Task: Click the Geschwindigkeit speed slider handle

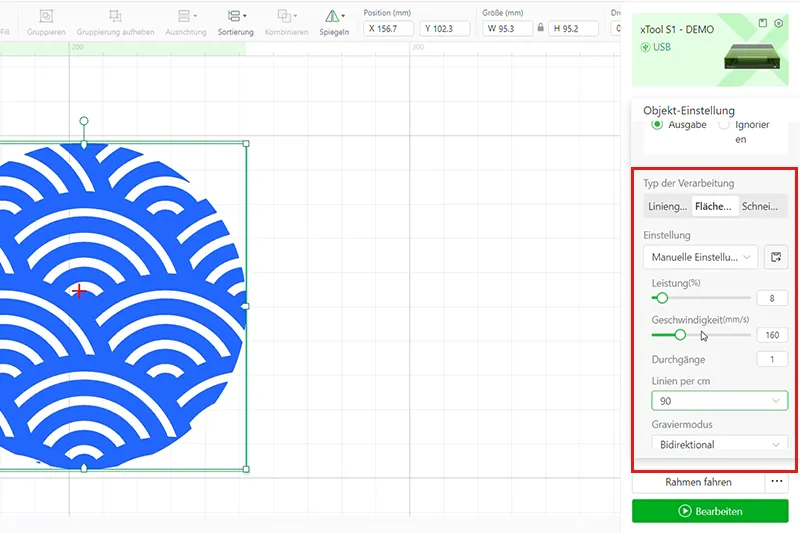Action: pos(680,335)
